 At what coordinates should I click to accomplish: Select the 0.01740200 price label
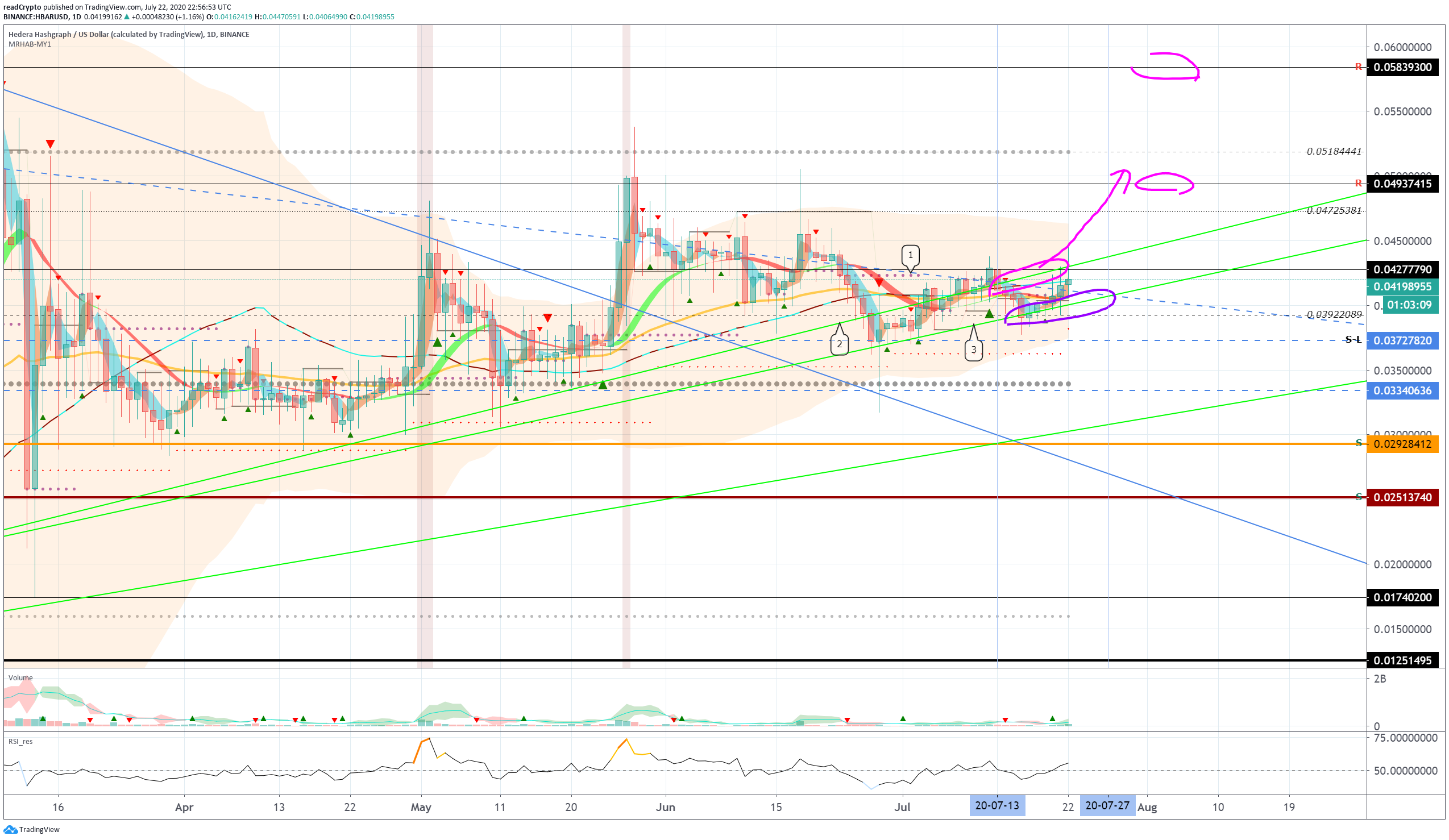(x=1402, y=598)
